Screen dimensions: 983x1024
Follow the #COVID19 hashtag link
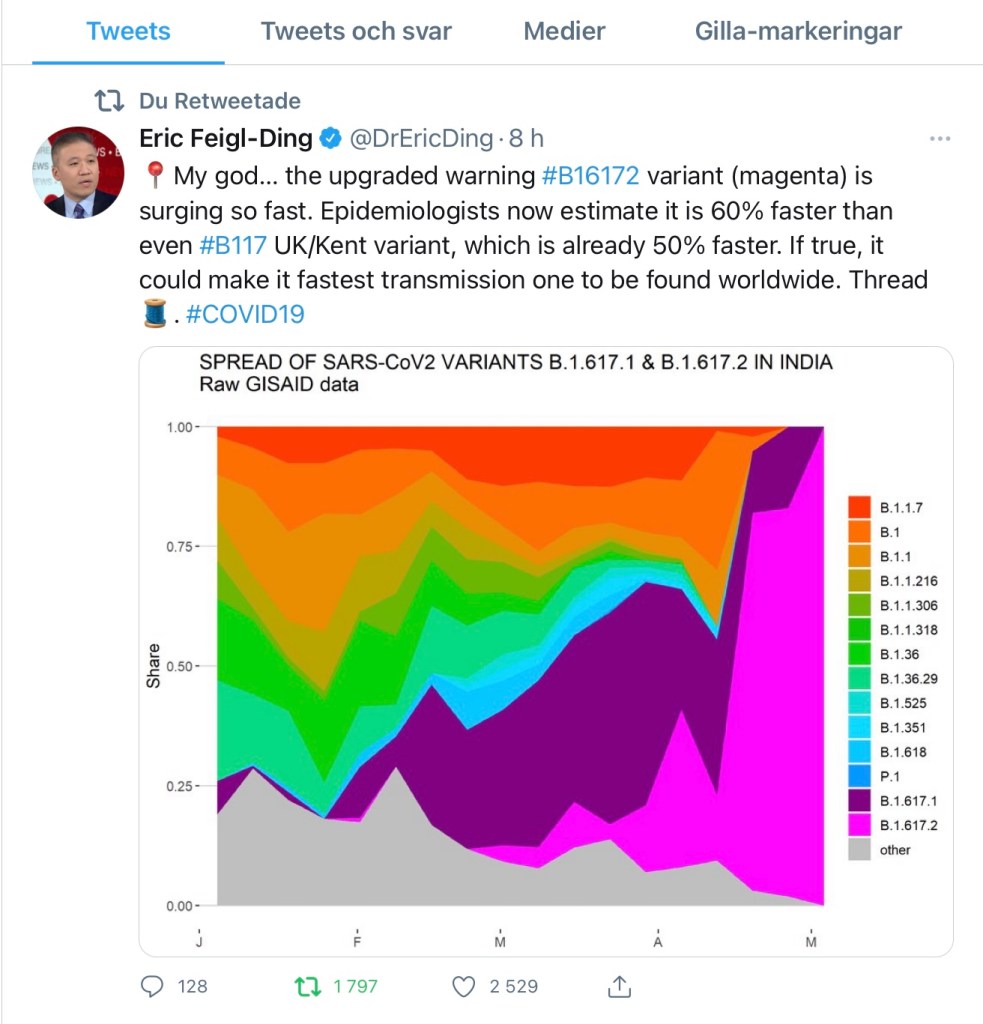[x=245, y=314]
